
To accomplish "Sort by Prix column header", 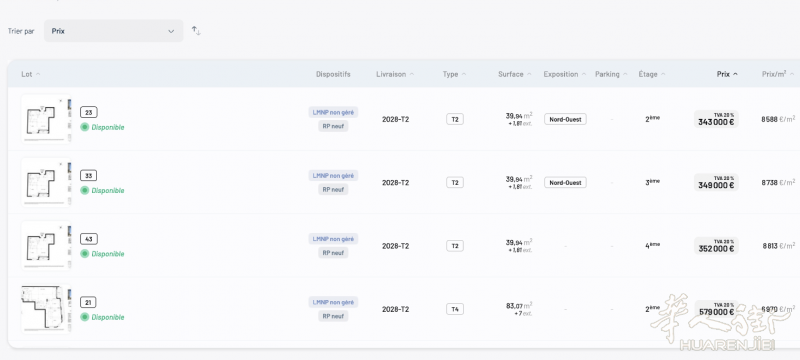I will [727, 74].
